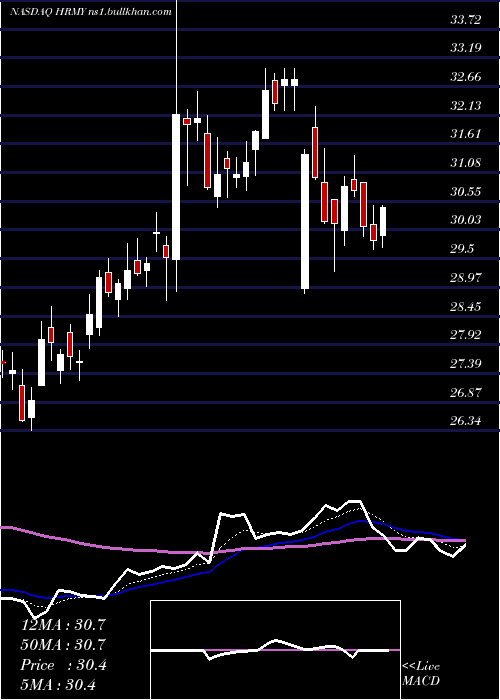This screenshot has width=500, height=700.
Task: Select the 26.34 price axis label
Action: click(466, 421)
